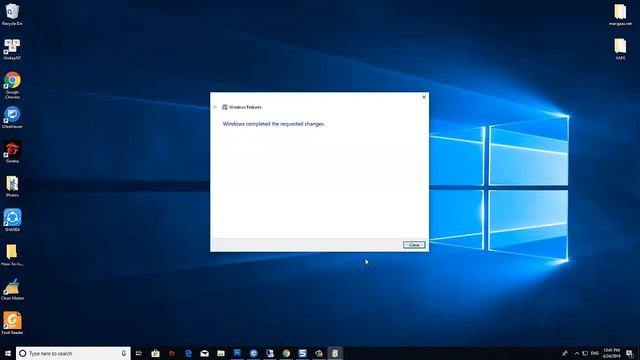The height and width of the screenshot is (360, 640).
Task: Select the top-right desktop folder
Action: coord(620,15)
